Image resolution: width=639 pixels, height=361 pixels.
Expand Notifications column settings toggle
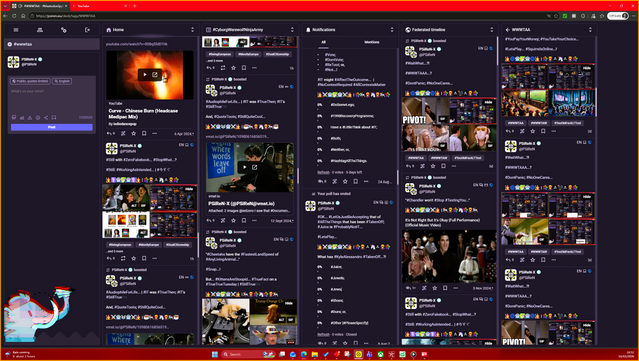392,30
